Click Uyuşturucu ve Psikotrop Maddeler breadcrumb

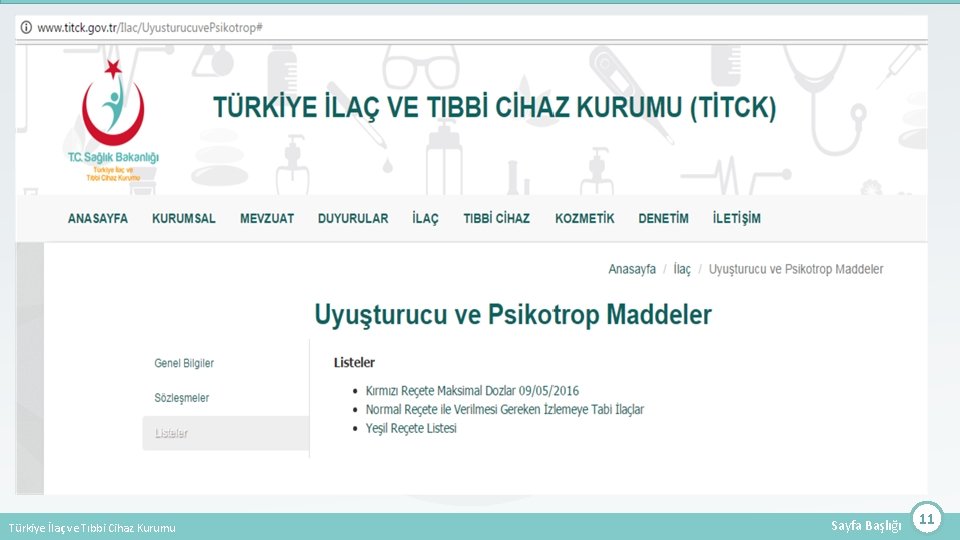tap(796, 269)
